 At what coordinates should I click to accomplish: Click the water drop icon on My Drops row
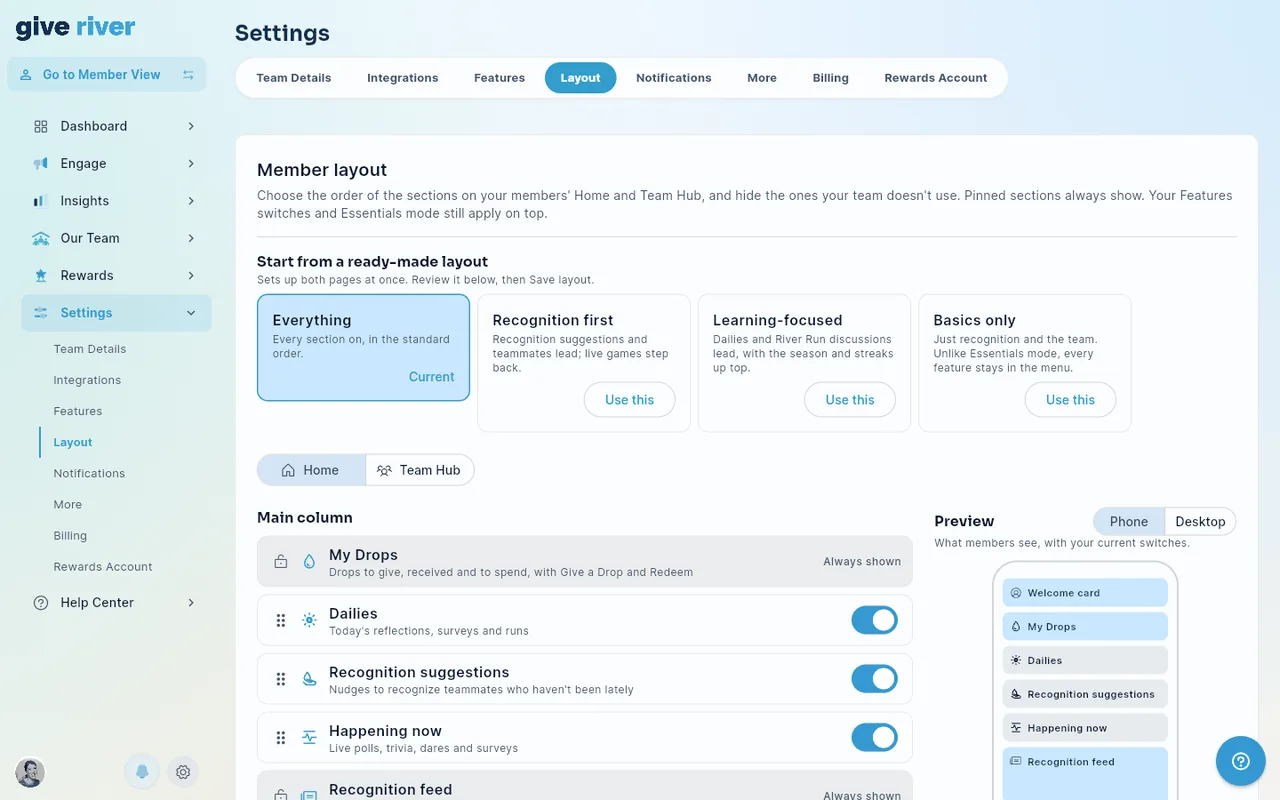pos(309,562)
